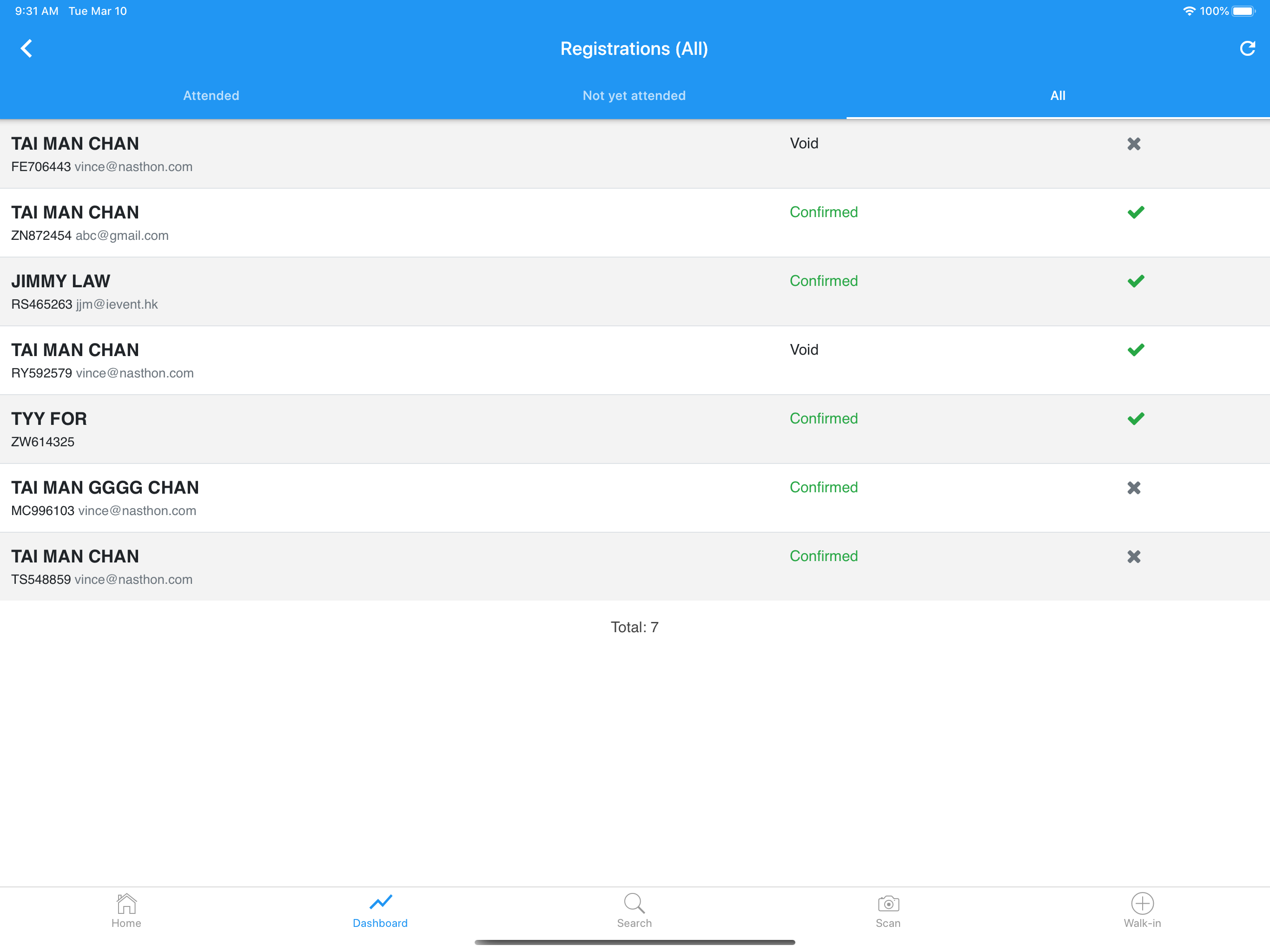Select the Confirmed status for ZN872454
Viewport: 1270px width, 952px height.
[823, 212]
